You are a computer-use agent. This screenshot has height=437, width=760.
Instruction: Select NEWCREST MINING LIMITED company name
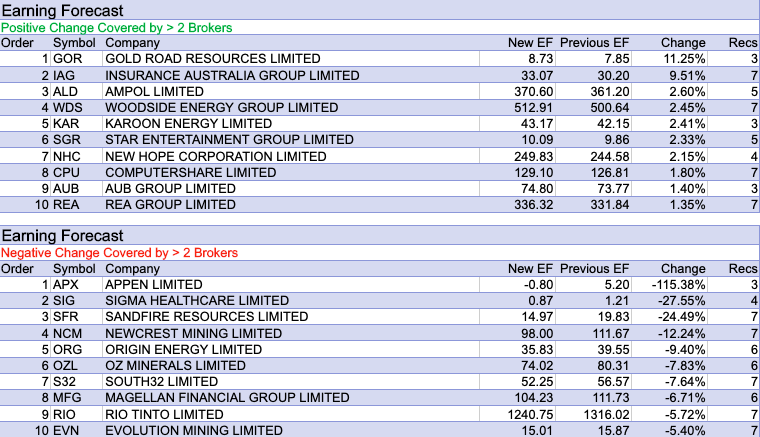coord(193,333)
